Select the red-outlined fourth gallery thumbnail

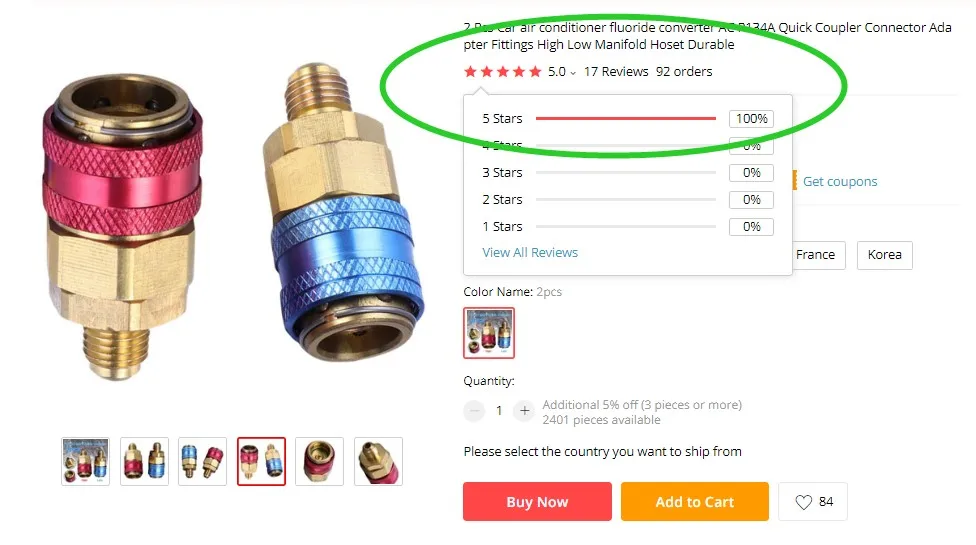[261, 462]
